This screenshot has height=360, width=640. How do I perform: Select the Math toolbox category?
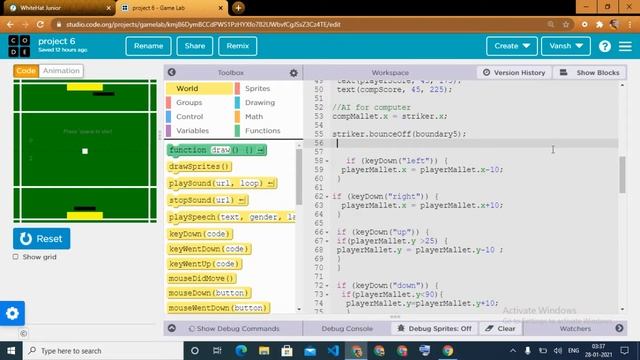(269, 117)
